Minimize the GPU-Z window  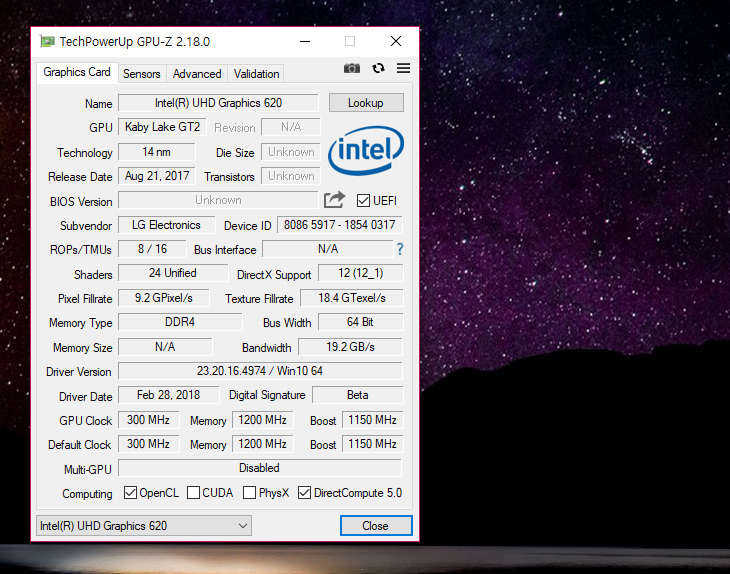click(305, 41)
